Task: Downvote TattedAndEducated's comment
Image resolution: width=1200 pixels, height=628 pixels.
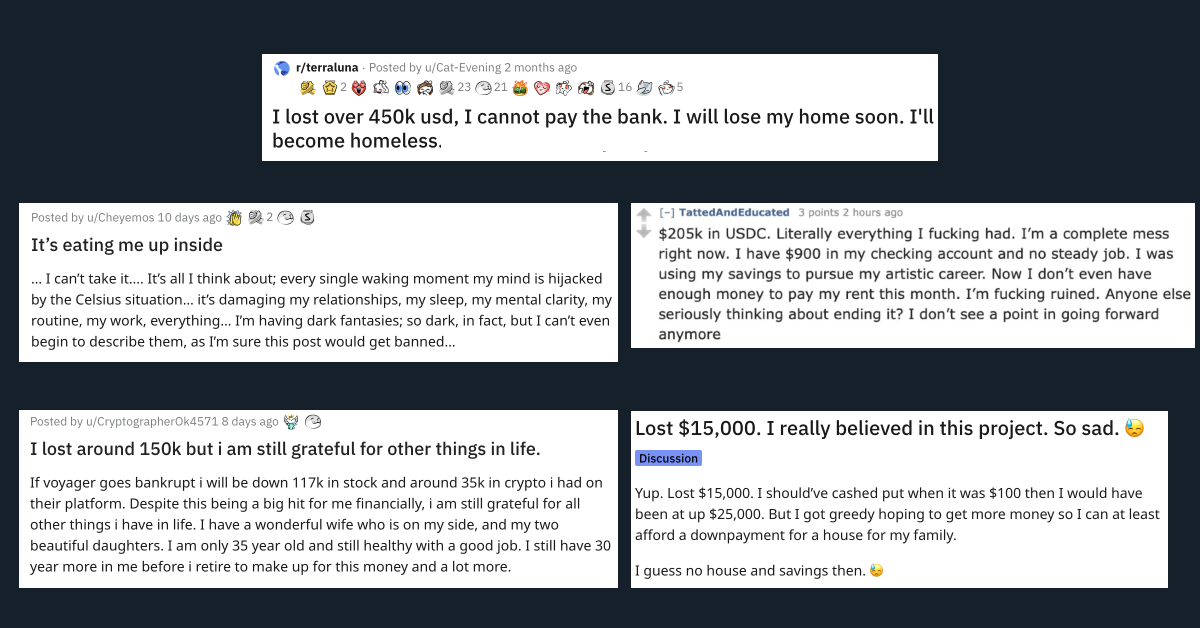Action: click(644, 232)
